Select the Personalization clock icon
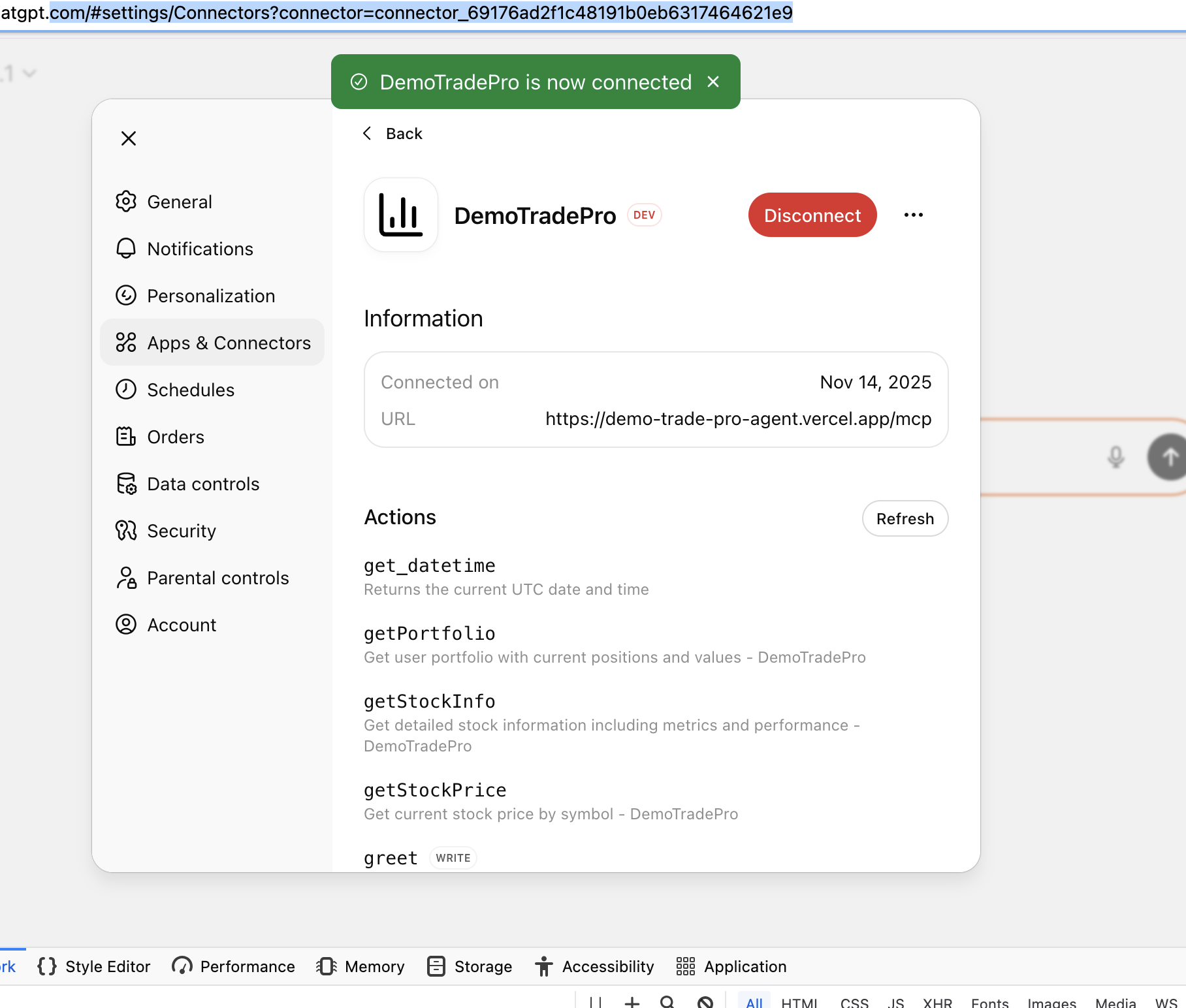Image resolution: width=1186 pixels, height=1008 pixels. click(x=126, y=296)
